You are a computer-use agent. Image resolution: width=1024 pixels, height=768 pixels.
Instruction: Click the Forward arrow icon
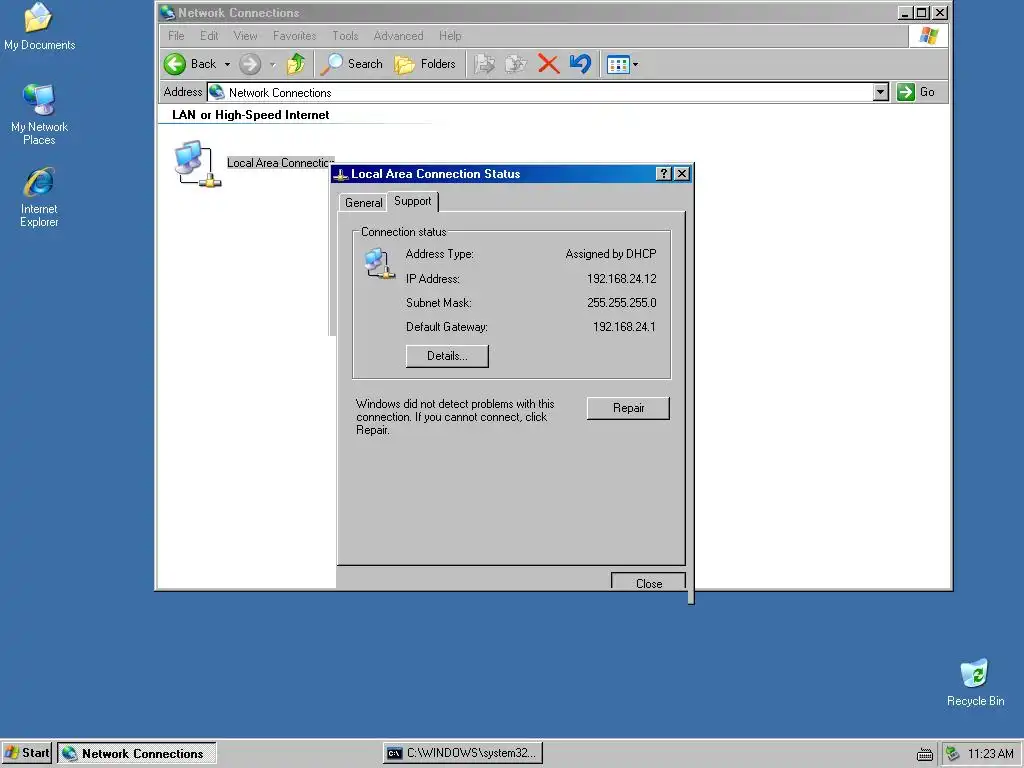click(249, 64)
